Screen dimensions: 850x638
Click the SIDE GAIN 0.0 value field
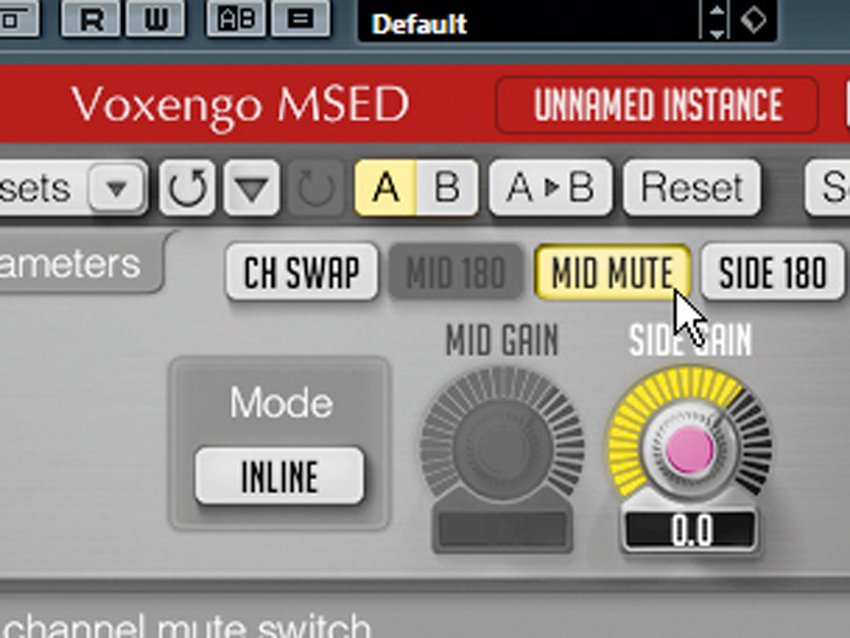click(x=690, y=530)
